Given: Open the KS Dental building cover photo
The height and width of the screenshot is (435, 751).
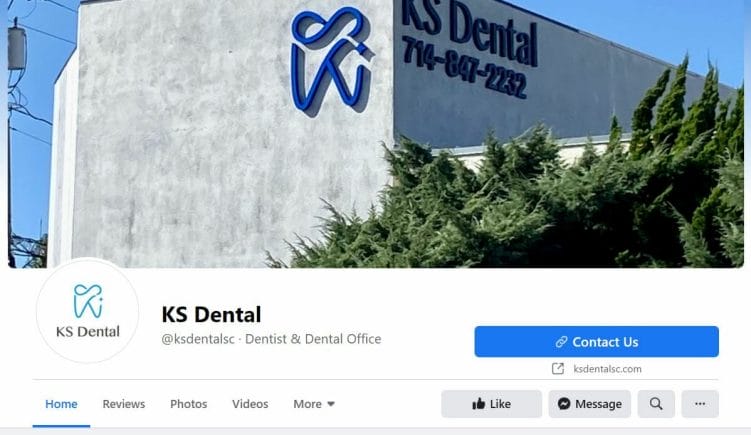Looking at the screenshot, I should coord(376,134).
